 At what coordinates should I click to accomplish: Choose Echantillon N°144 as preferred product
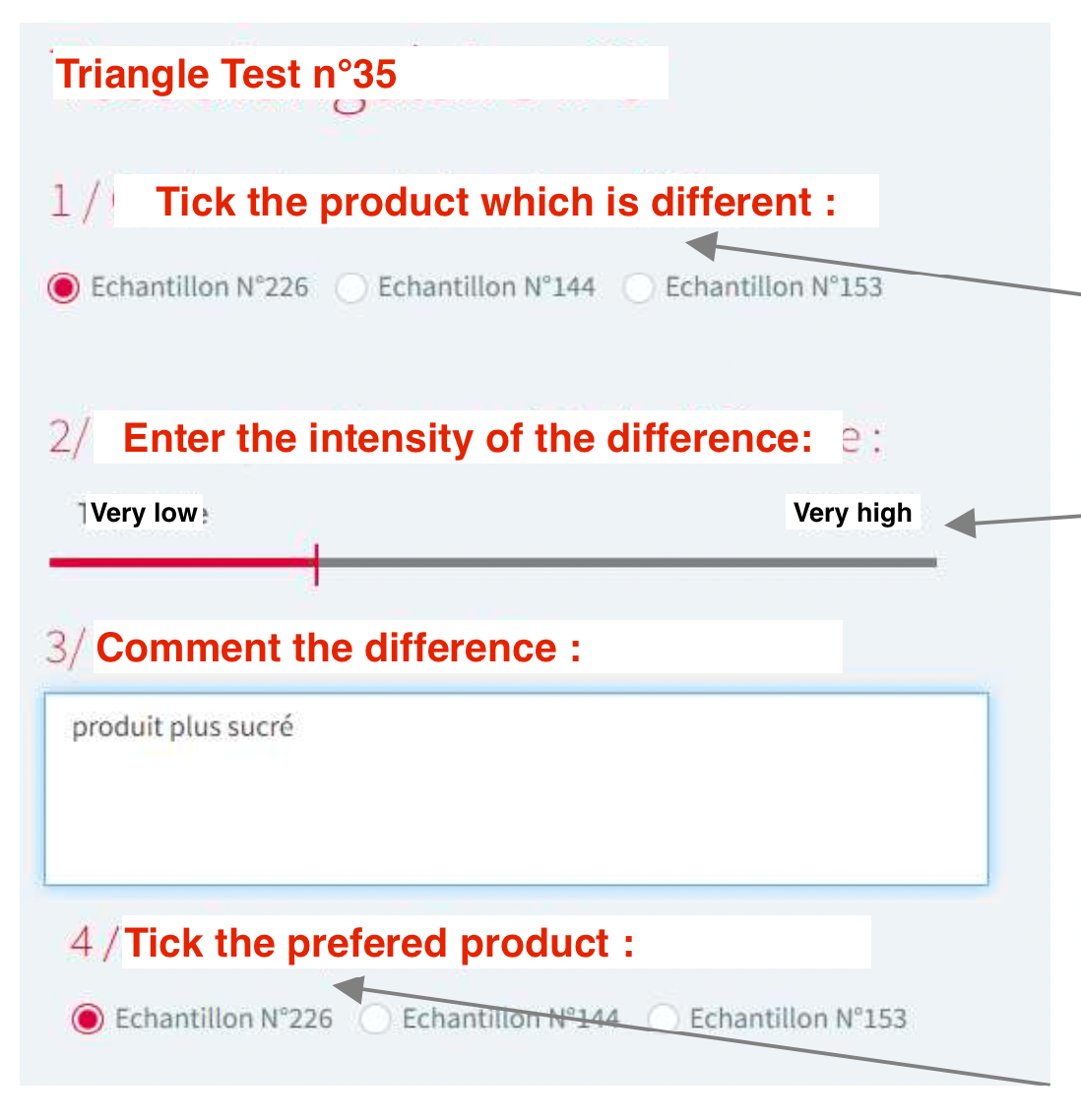click(375, 1019)
